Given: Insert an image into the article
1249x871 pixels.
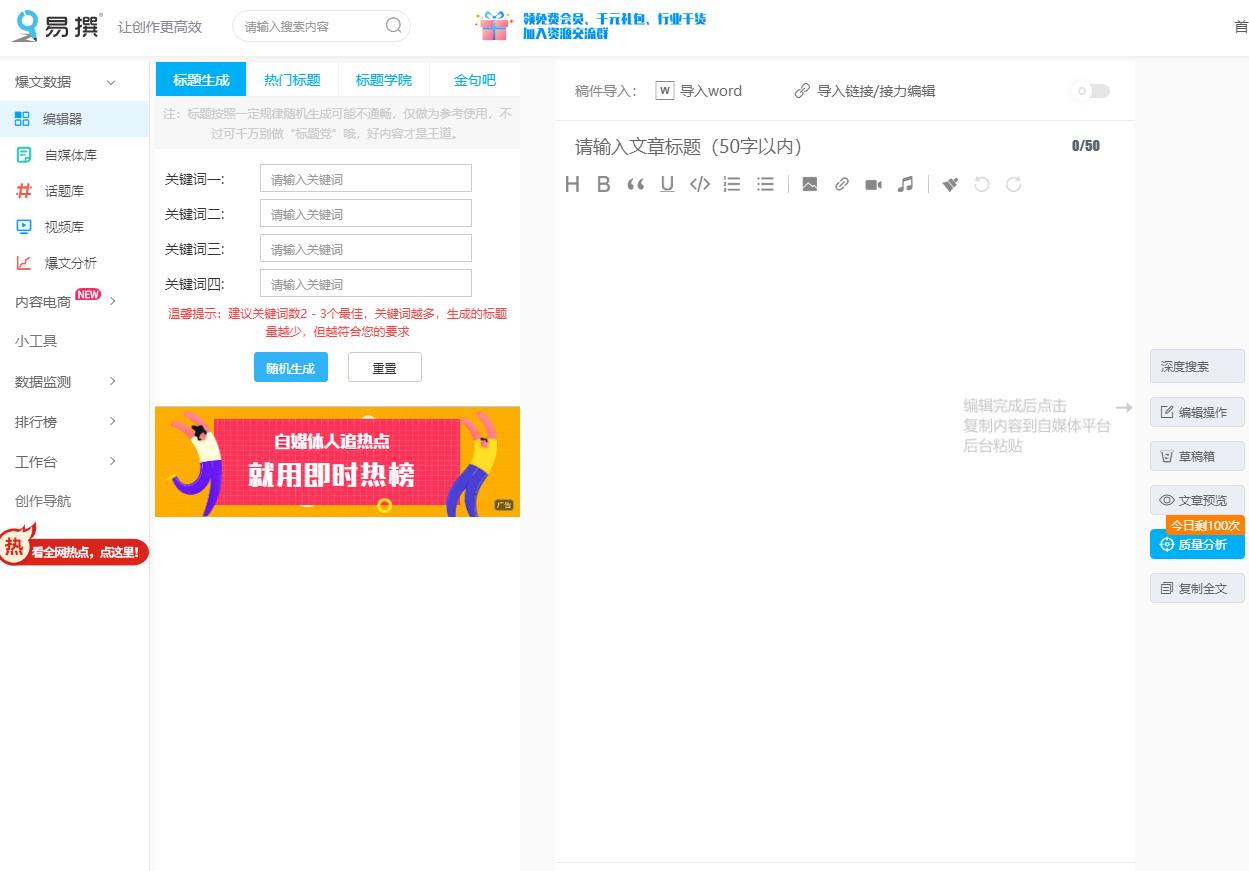Looking at the screenshot, I should click(x=809, y=184).
